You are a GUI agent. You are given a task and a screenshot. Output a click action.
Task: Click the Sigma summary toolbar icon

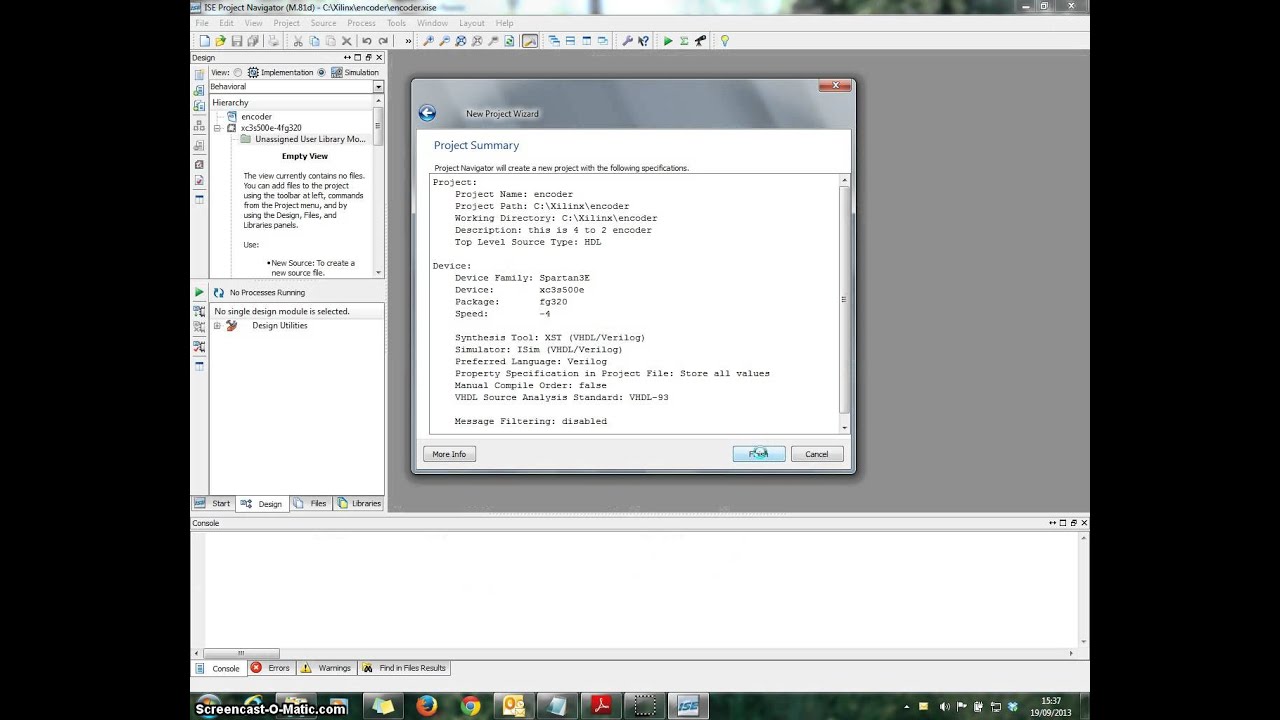tap(684, 41)
